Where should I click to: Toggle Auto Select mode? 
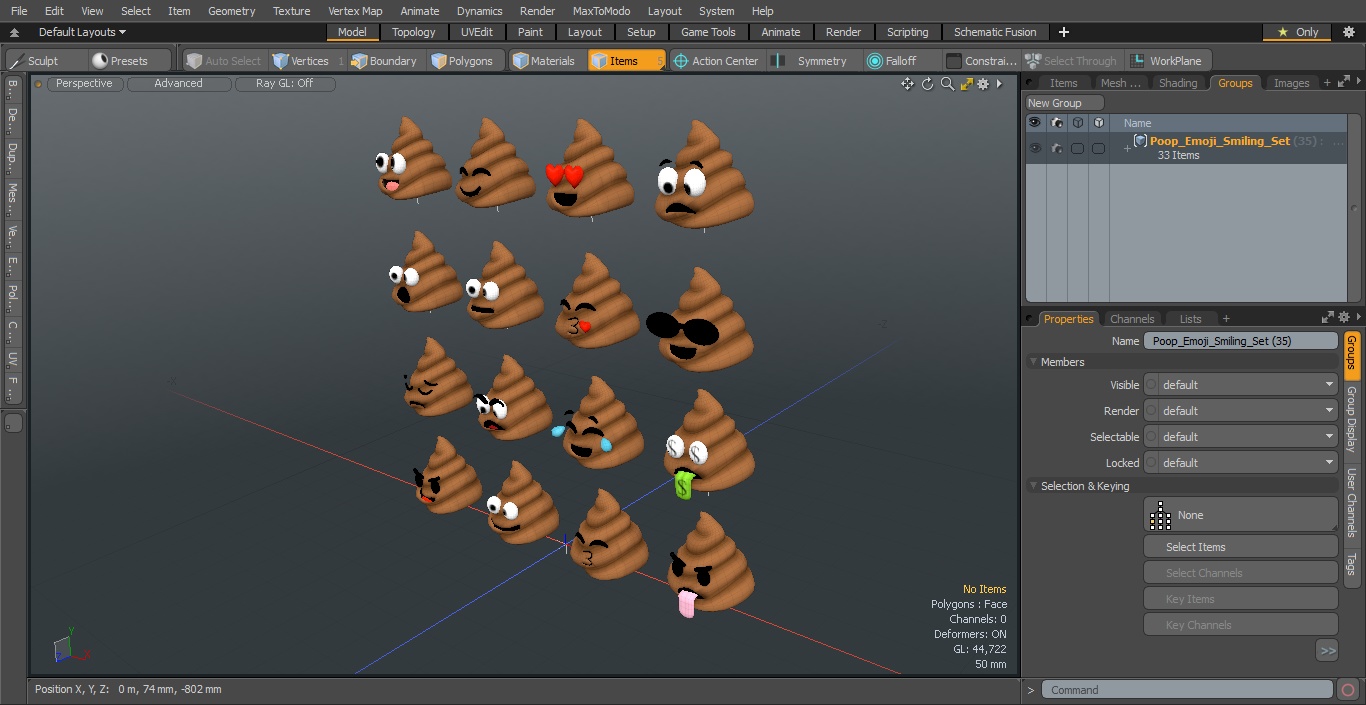tap(223, 61)
